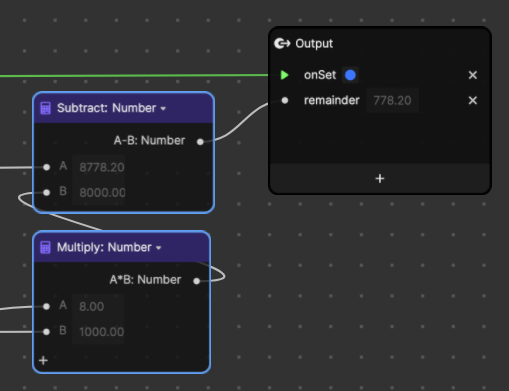Screen dimensions: 509x391
Task: Click the remainder label in Output
Action: [332, 100]
